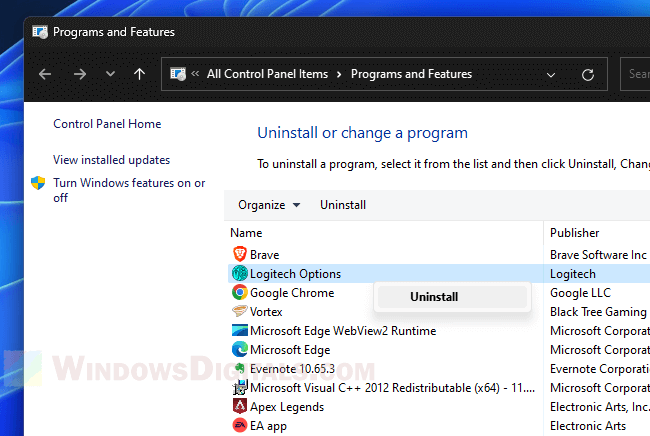Screen dimensions: 650x436
Task: Select All Control Panel Items breadcrumb
Action: coord(267,74)
